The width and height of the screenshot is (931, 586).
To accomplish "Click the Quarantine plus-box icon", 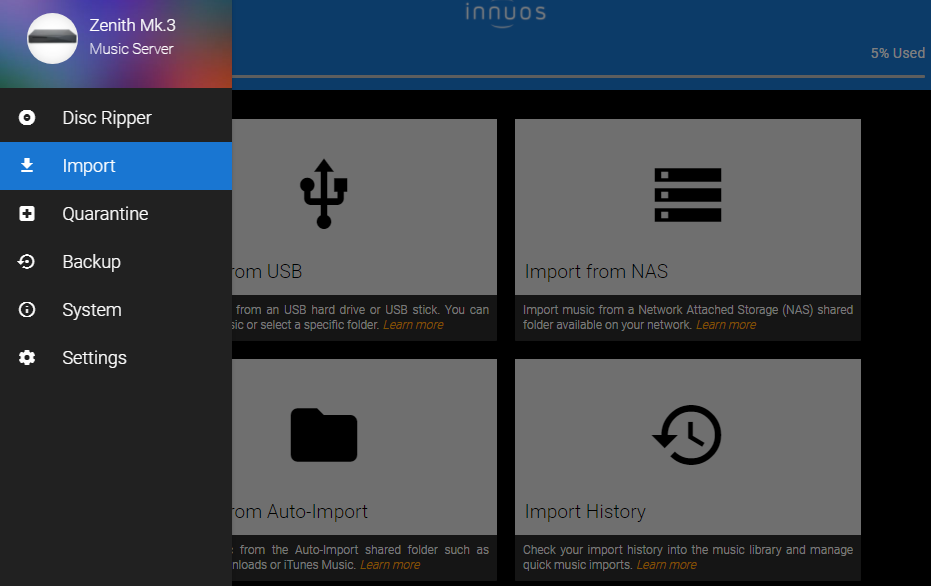I will (27, 214).
